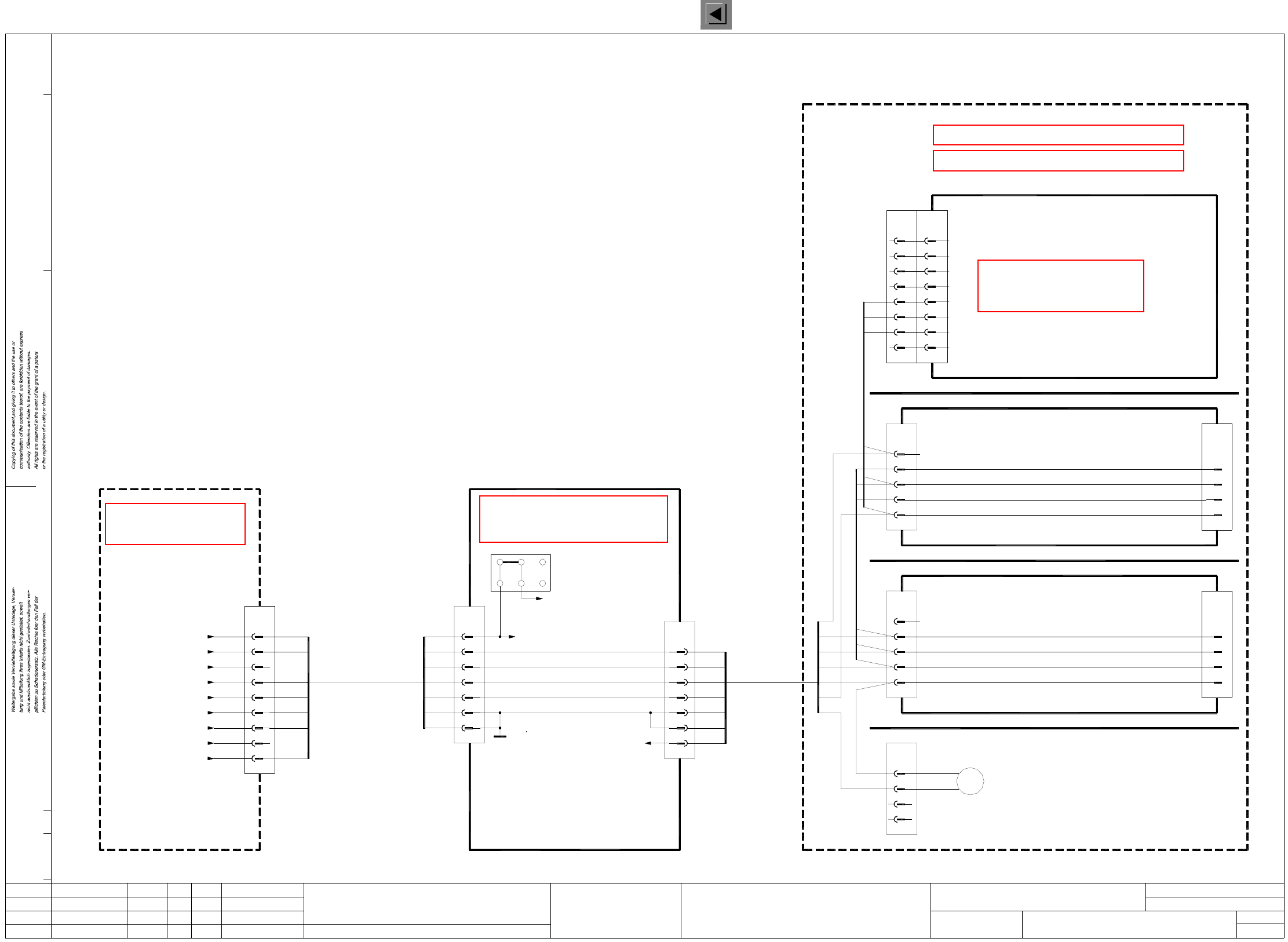Click top arrowhead entering left module connector
1288x942 pixels.
tap(211, 637)
